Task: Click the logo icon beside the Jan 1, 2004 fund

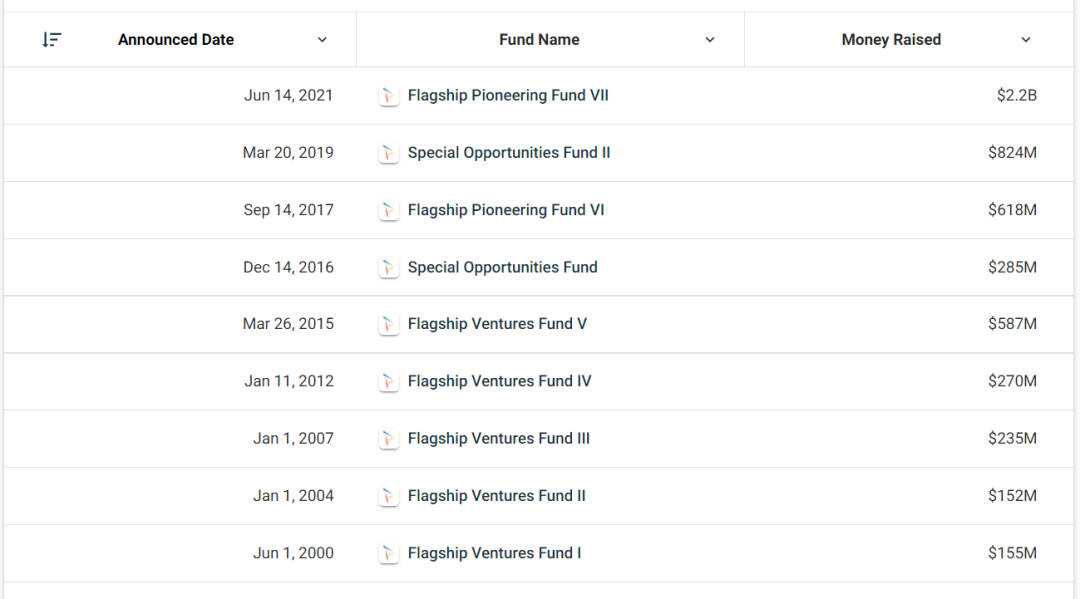Action: (x=388, y=496)
